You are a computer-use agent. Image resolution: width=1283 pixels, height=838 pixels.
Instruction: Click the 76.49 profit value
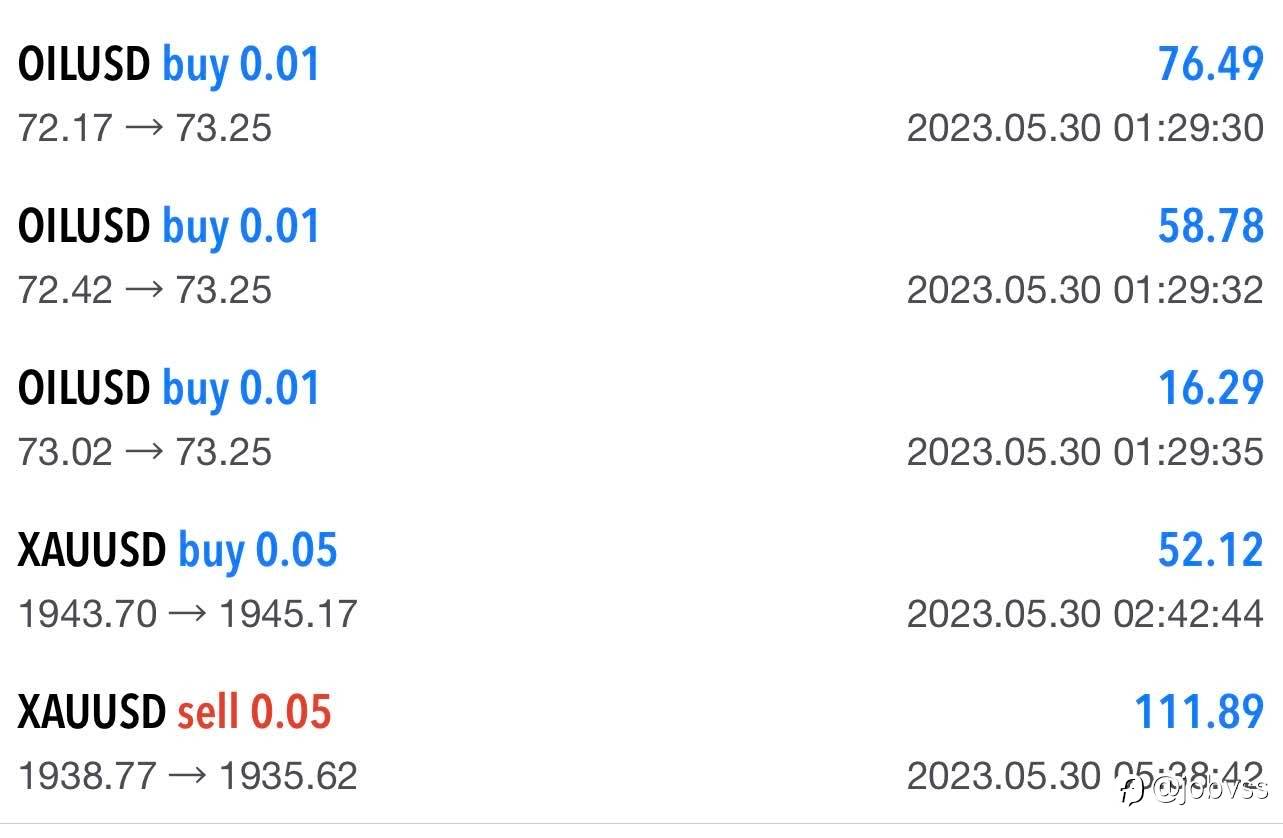tap(1211, 64)
